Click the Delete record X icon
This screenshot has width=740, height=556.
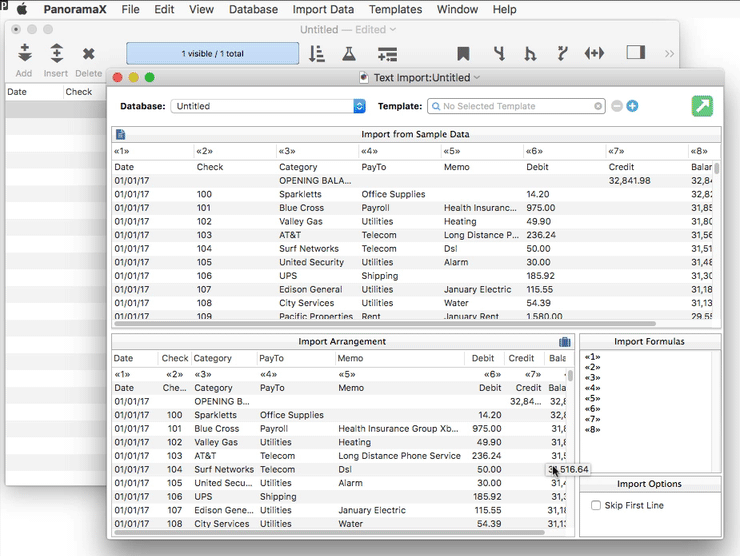click(88, 54)
